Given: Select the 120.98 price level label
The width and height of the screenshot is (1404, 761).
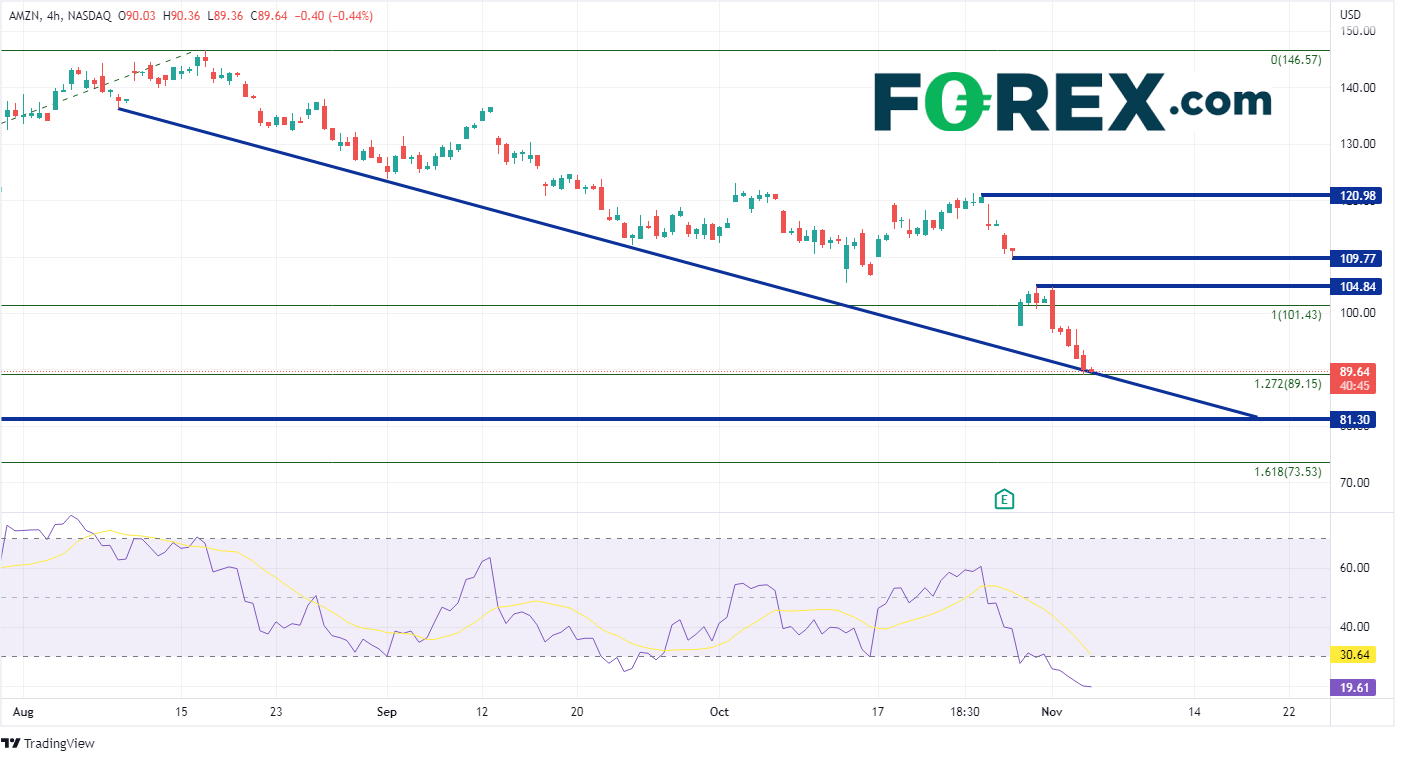Looking at the screenshot, I should (x=1356, y=196).
